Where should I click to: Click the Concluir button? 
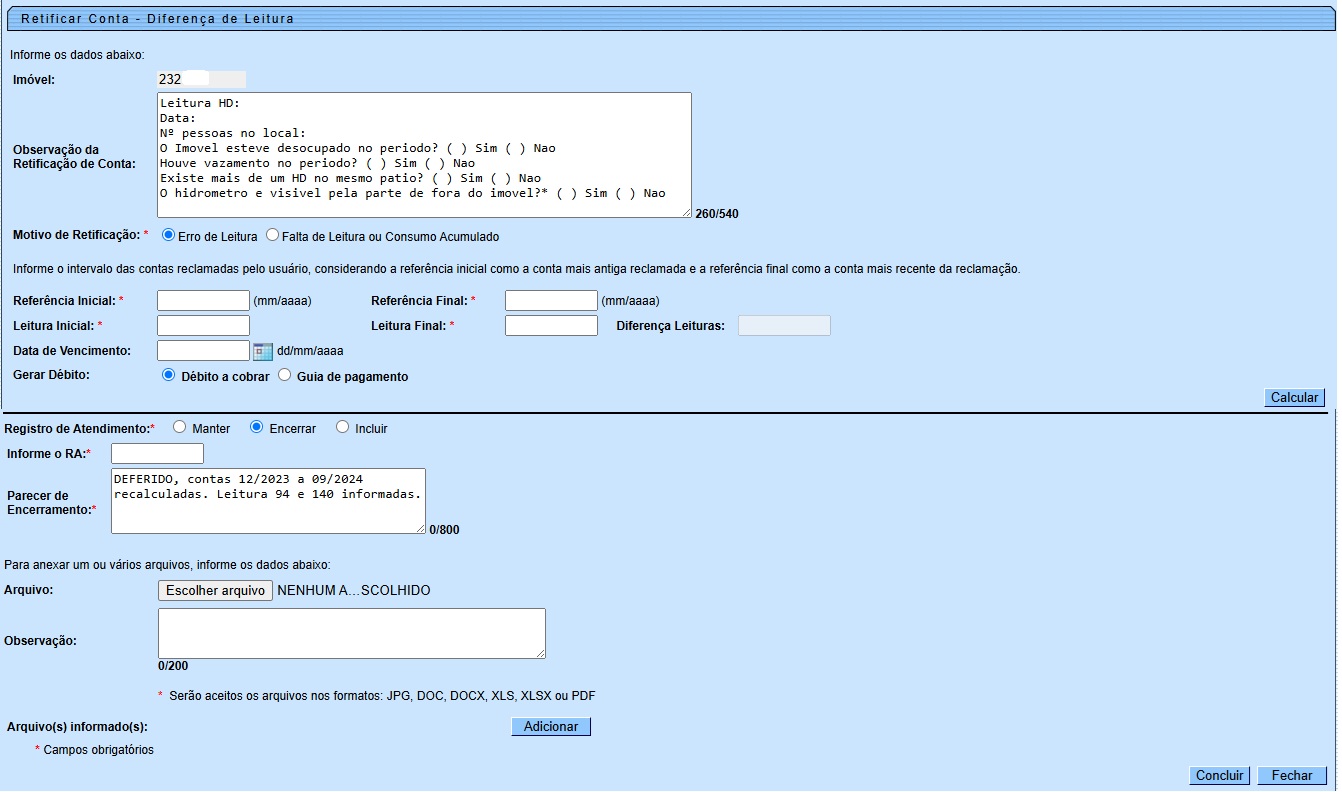pyautogui.click(x=1220, y=775)
